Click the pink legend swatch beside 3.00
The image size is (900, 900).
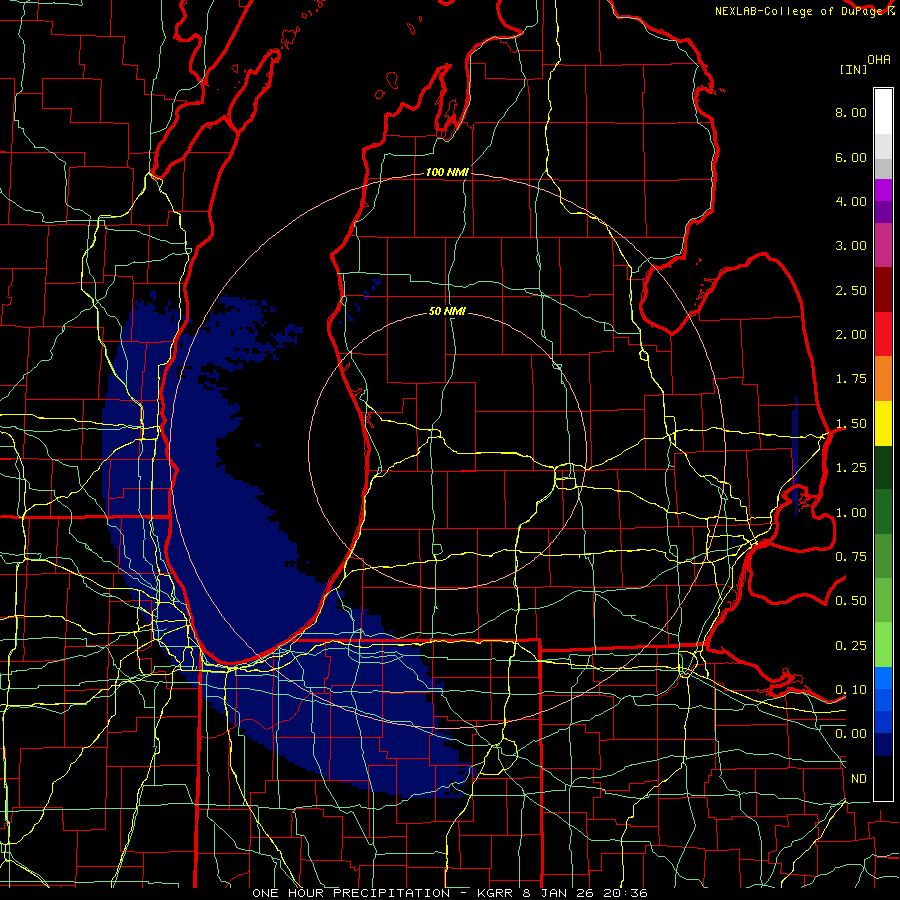click(883, 245)
